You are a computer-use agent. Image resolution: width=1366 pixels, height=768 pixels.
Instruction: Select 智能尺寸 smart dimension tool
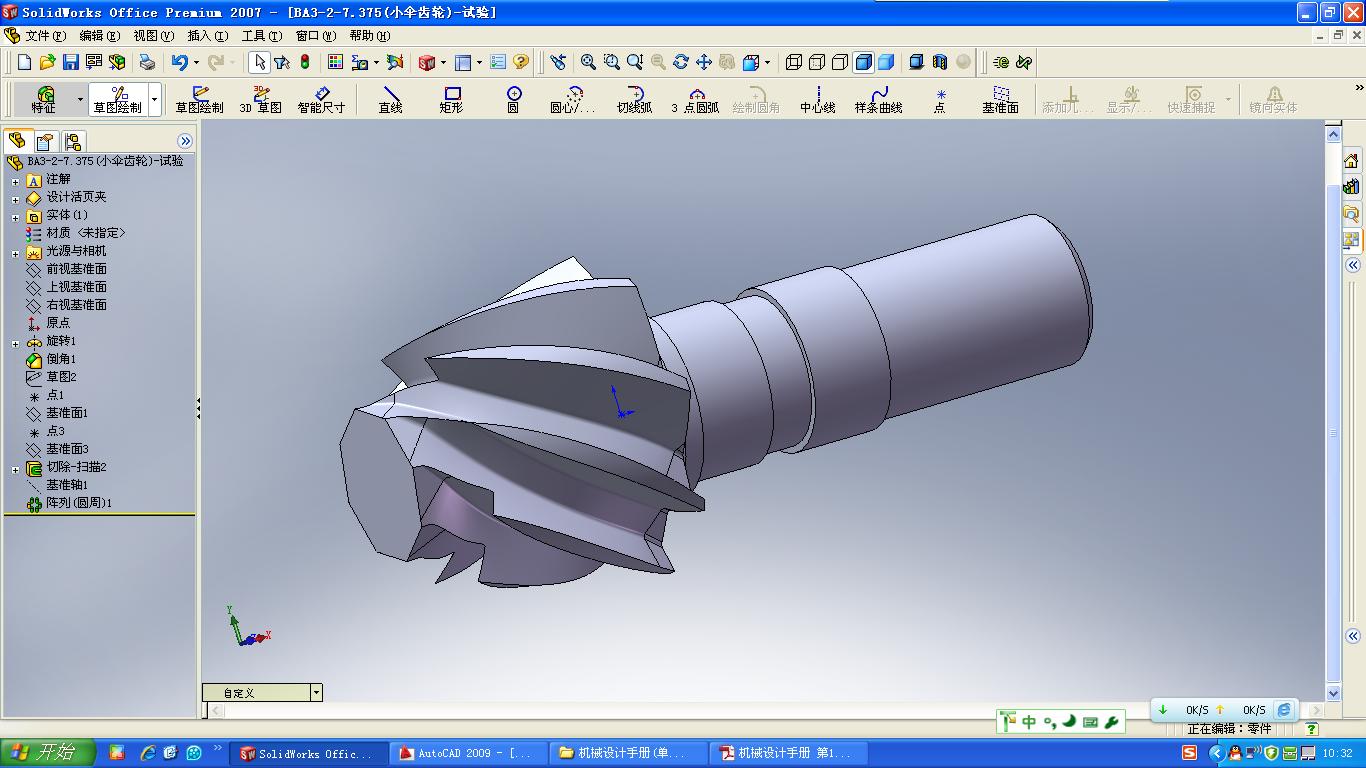tap(321, 99)
